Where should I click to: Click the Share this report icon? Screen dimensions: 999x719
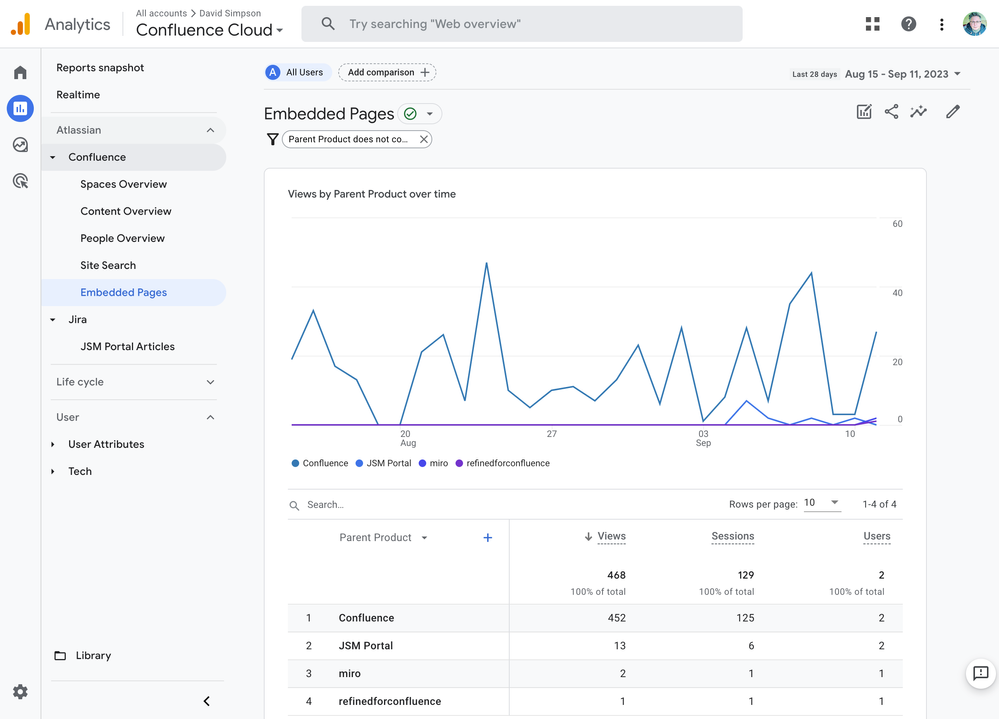tap(891, 112)
